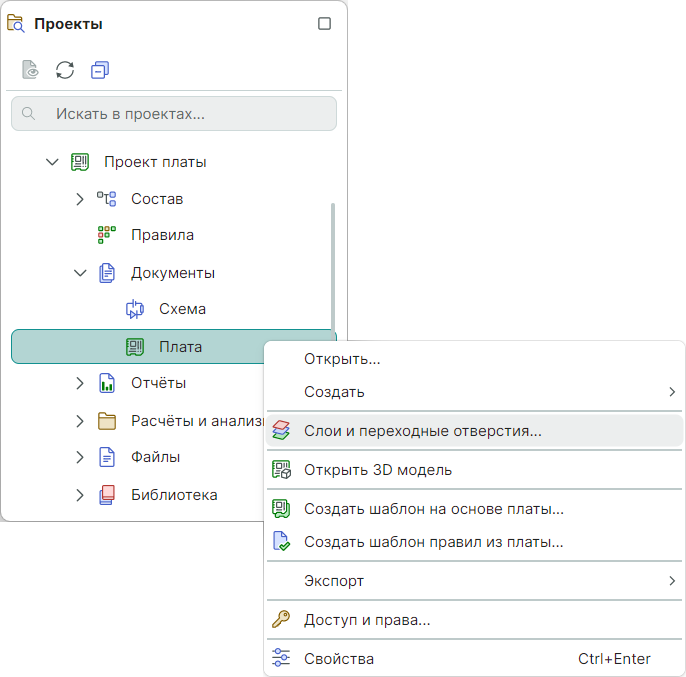This screenshot has width=686, height=677.
Task: Click the Открыть 3D модель icon
Action: 281,470
